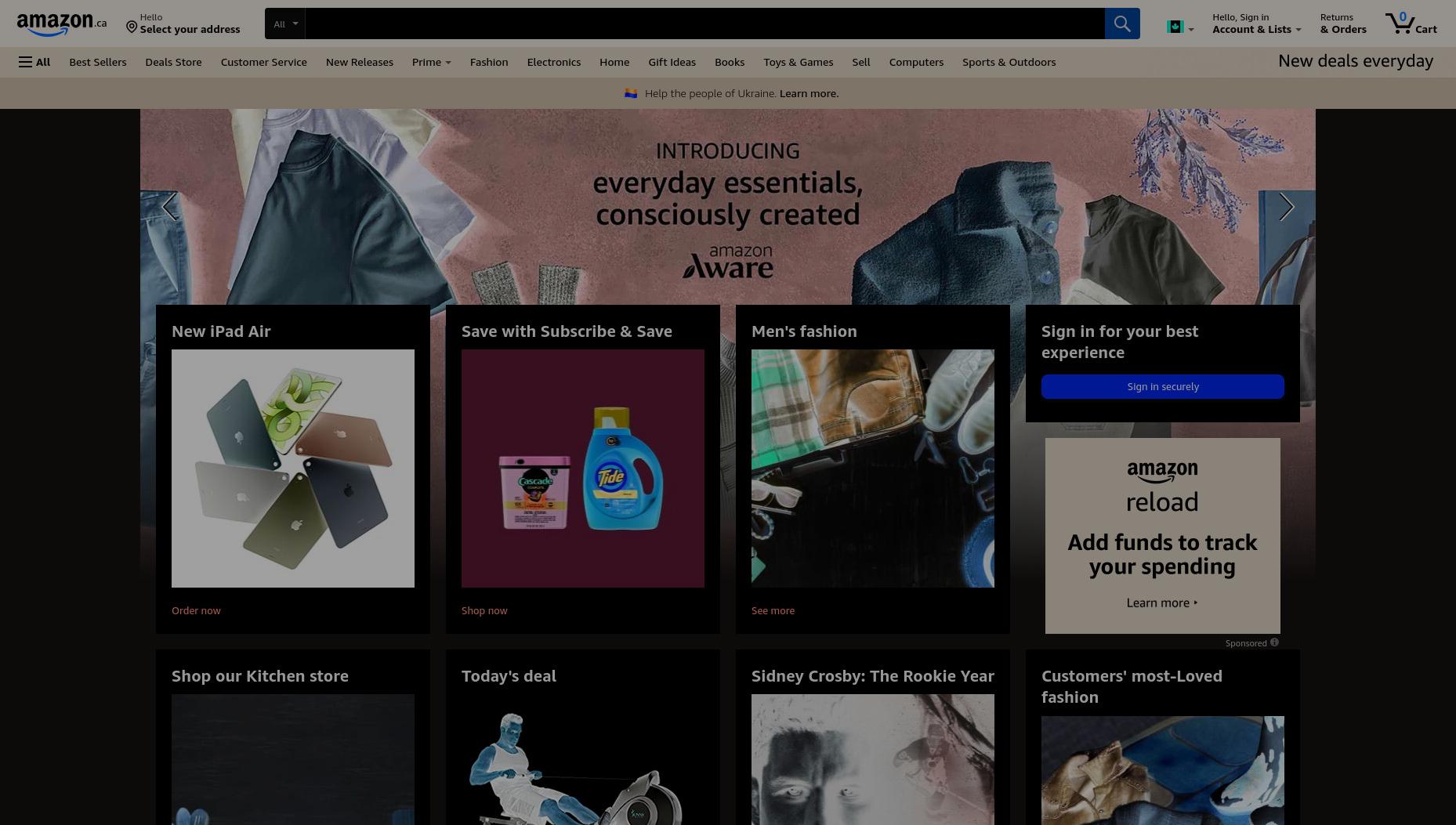The image size is (1456, 825).
Task: Open the Men's fashion image
Action: coord(873,469)
